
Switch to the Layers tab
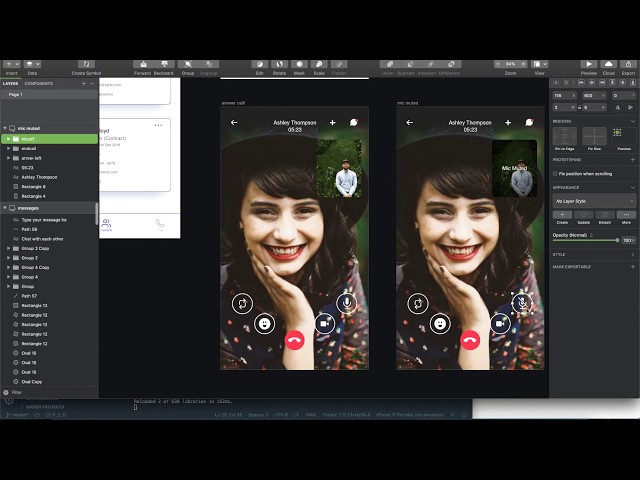pyautogui.click(x=11, y=84)
